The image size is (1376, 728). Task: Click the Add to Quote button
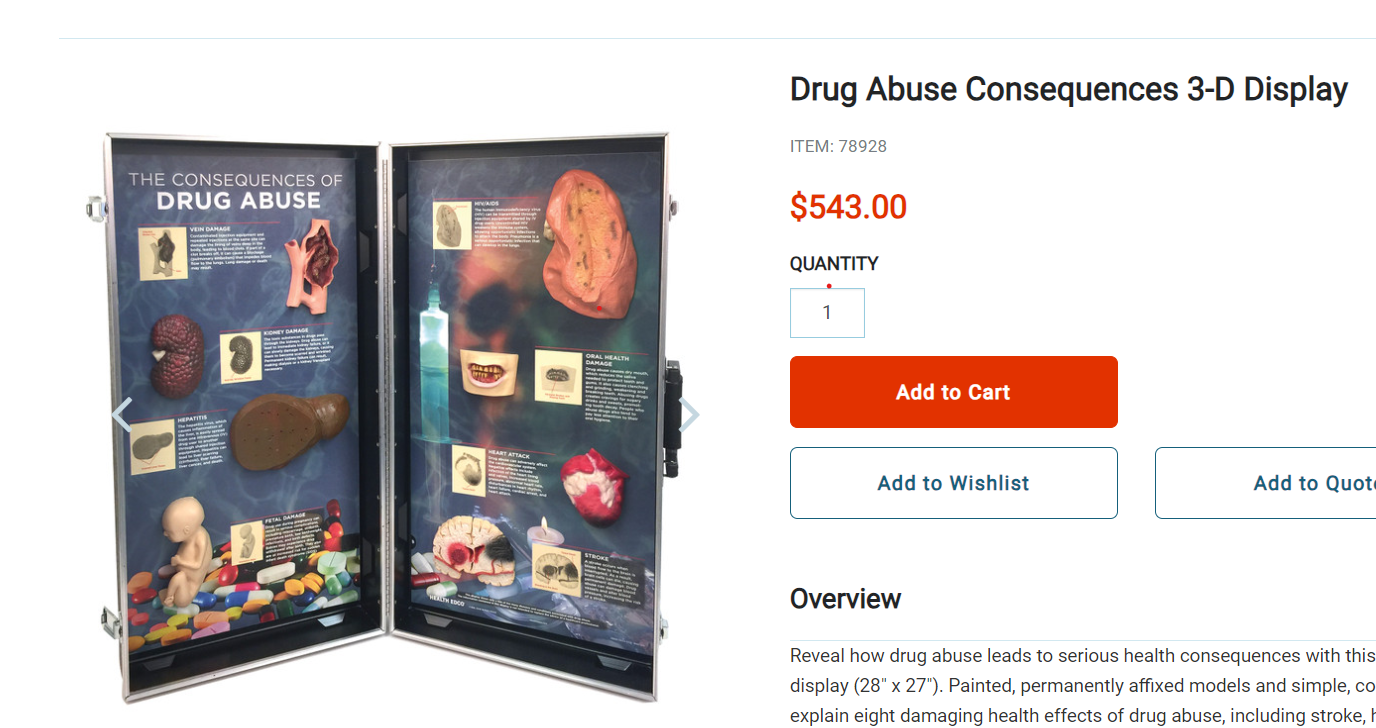pos(1266,483)
